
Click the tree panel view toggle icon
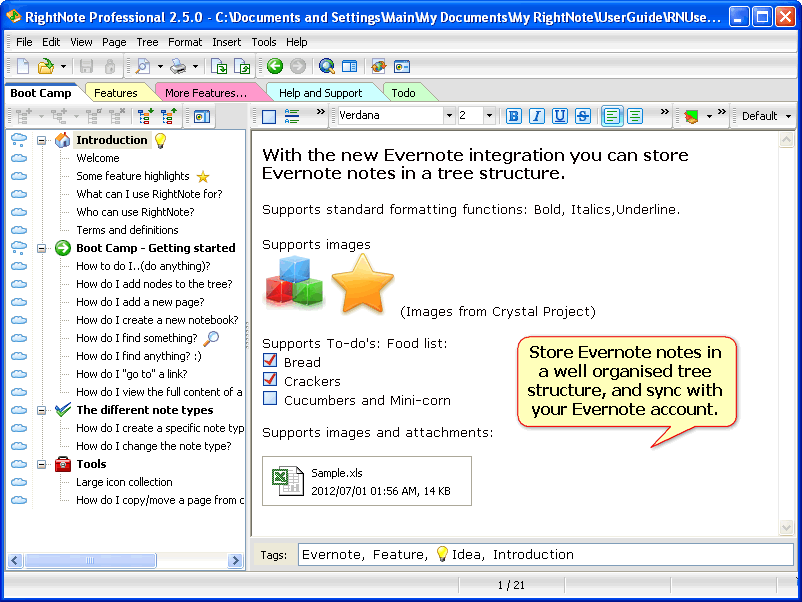202,117
